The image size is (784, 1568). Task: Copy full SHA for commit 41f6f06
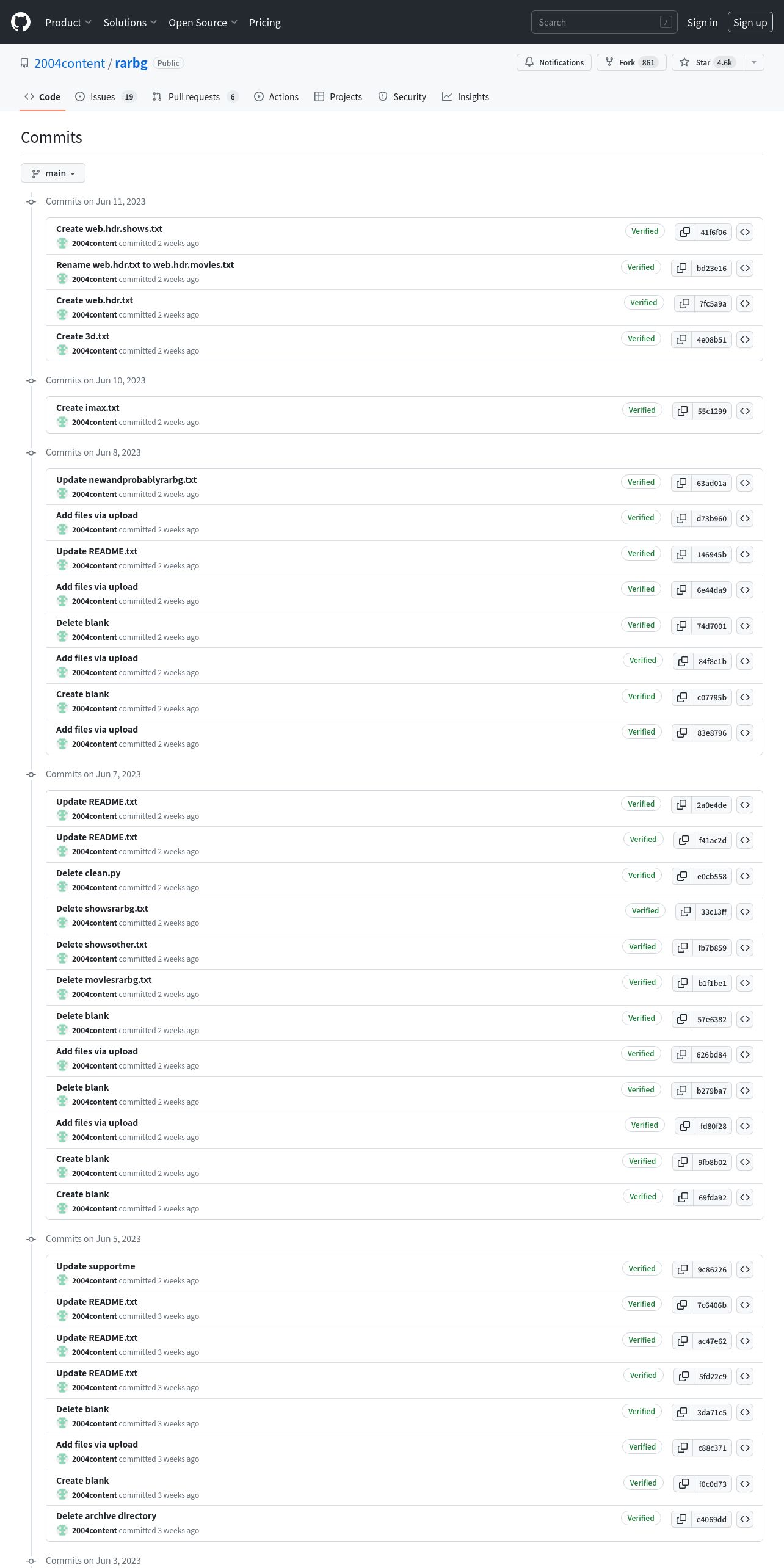[x=685, y=232]
